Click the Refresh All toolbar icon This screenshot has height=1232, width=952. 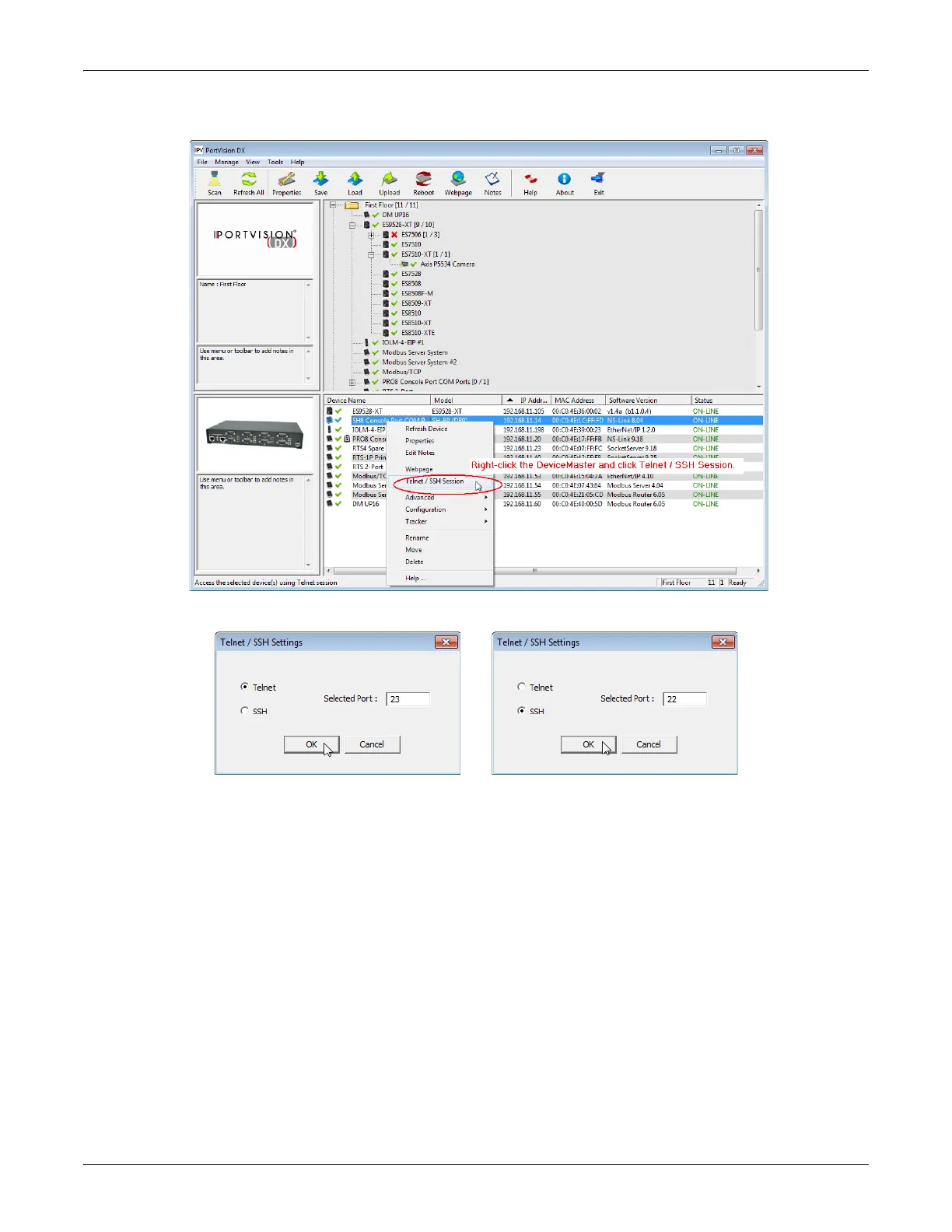tap(249, 180)
